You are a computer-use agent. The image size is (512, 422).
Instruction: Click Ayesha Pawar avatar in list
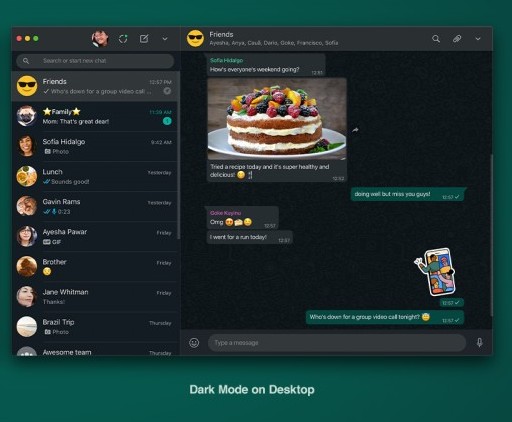(x=27, y=236)
